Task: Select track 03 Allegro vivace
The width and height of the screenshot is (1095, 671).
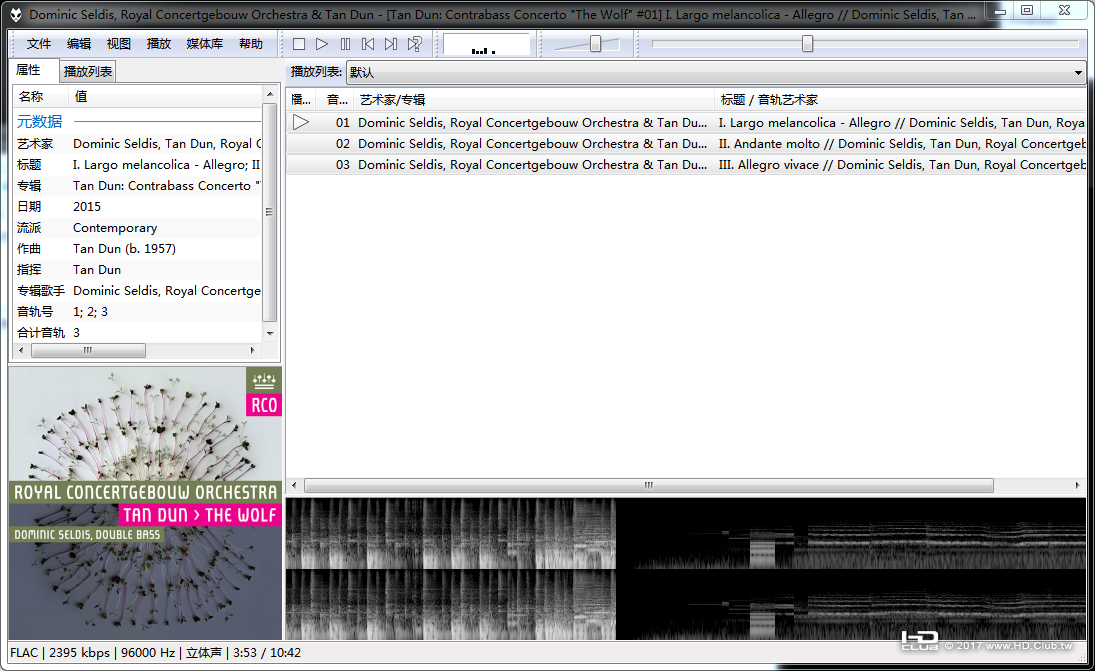Action: 686,165
